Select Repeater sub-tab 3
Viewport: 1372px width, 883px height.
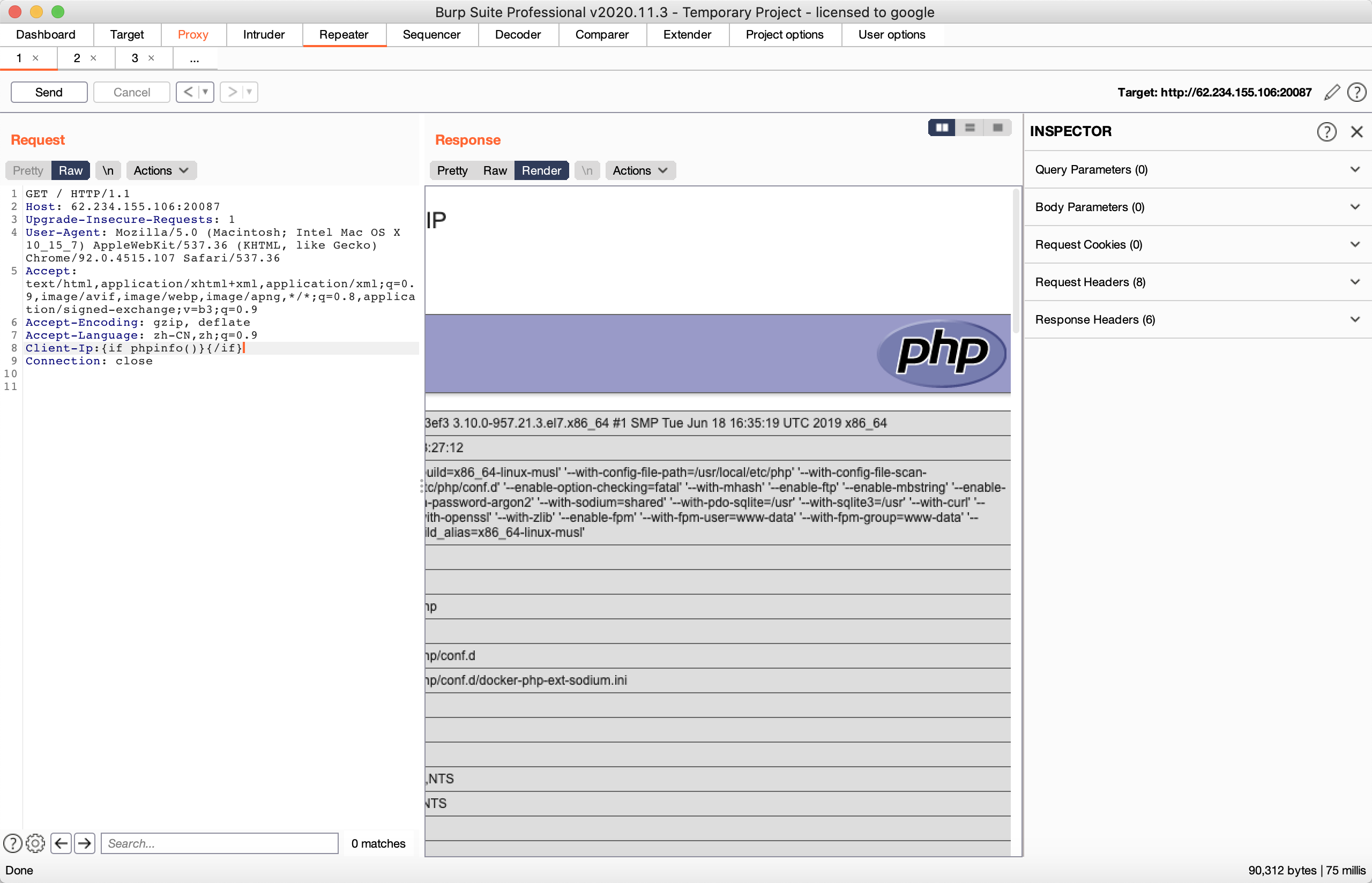pos(135,58)
